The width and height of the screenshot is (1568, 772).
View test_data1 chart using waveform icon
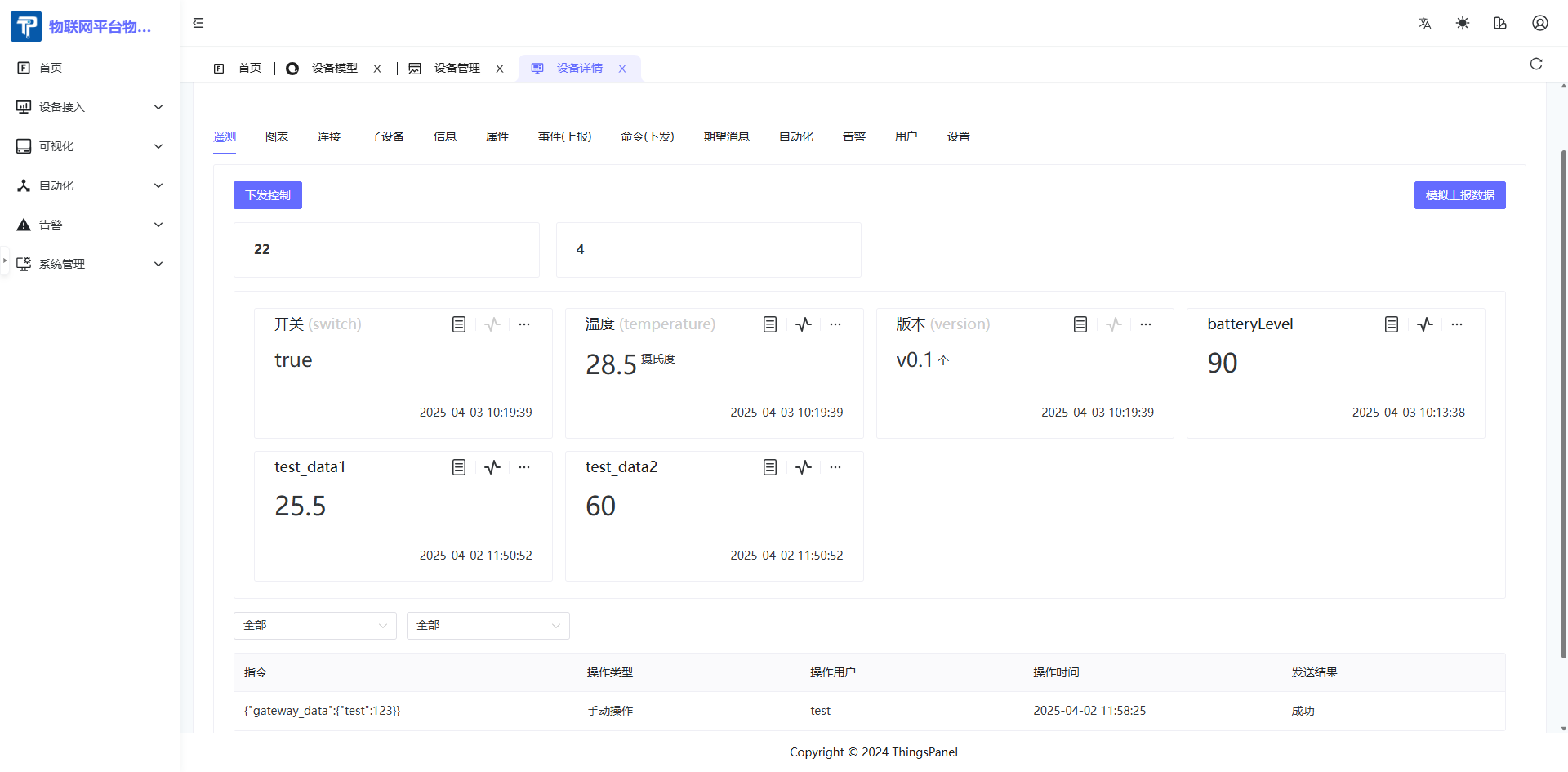492,467
